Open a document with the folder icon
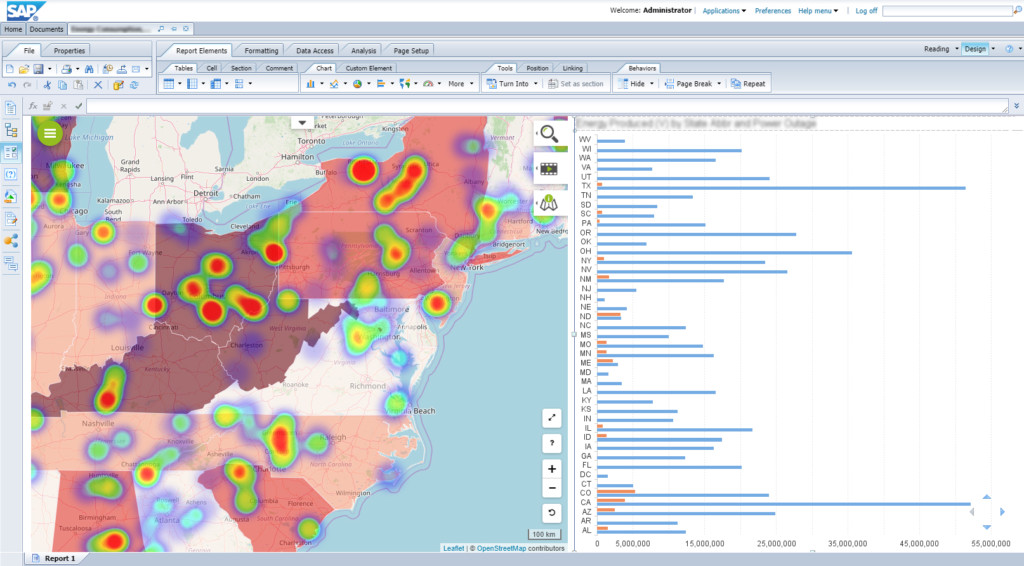Screen dimensions: 1024x566 click(x=24, y=69)
